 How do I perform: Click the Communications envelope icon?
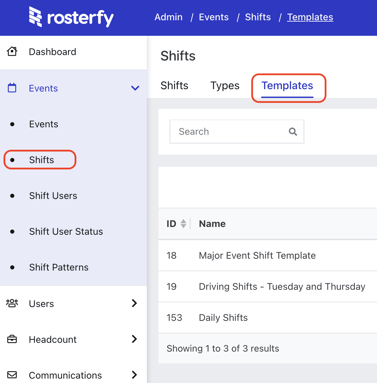(x=12, y=375)
